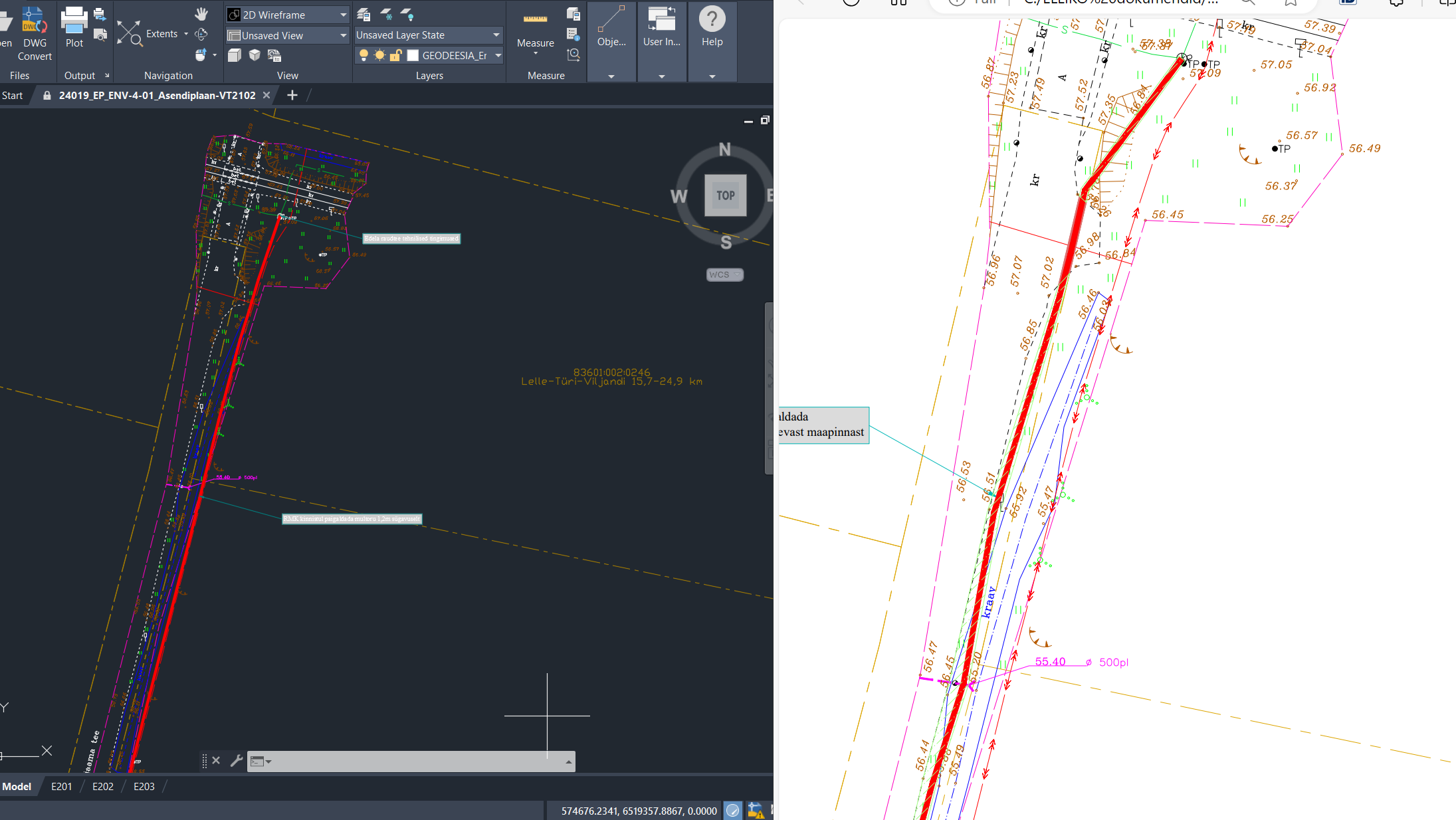Click white layer color swatch
This screenshot has height=820, width=1456.
413,55
